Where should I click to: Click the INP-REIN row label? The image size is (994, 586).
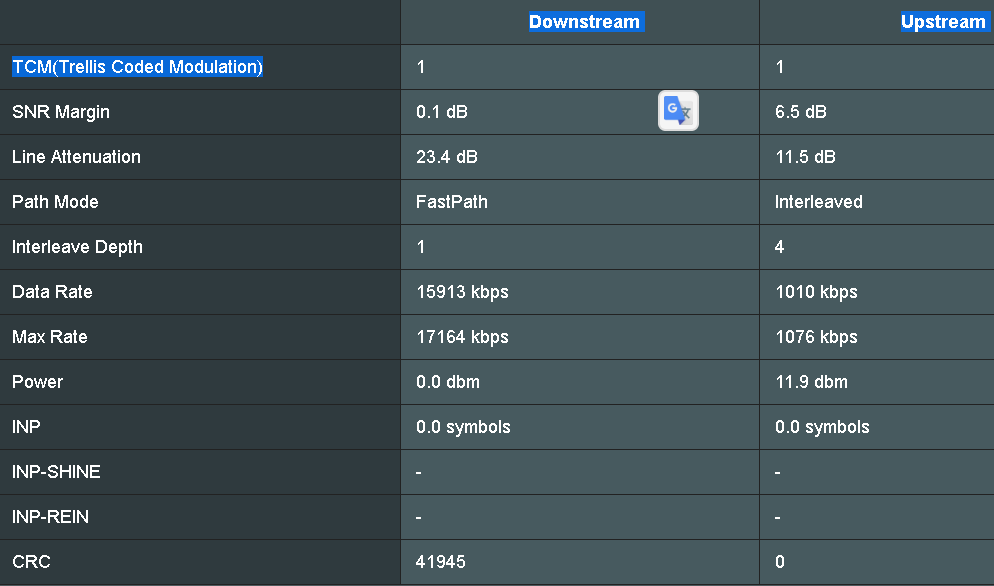click(50, 517)
